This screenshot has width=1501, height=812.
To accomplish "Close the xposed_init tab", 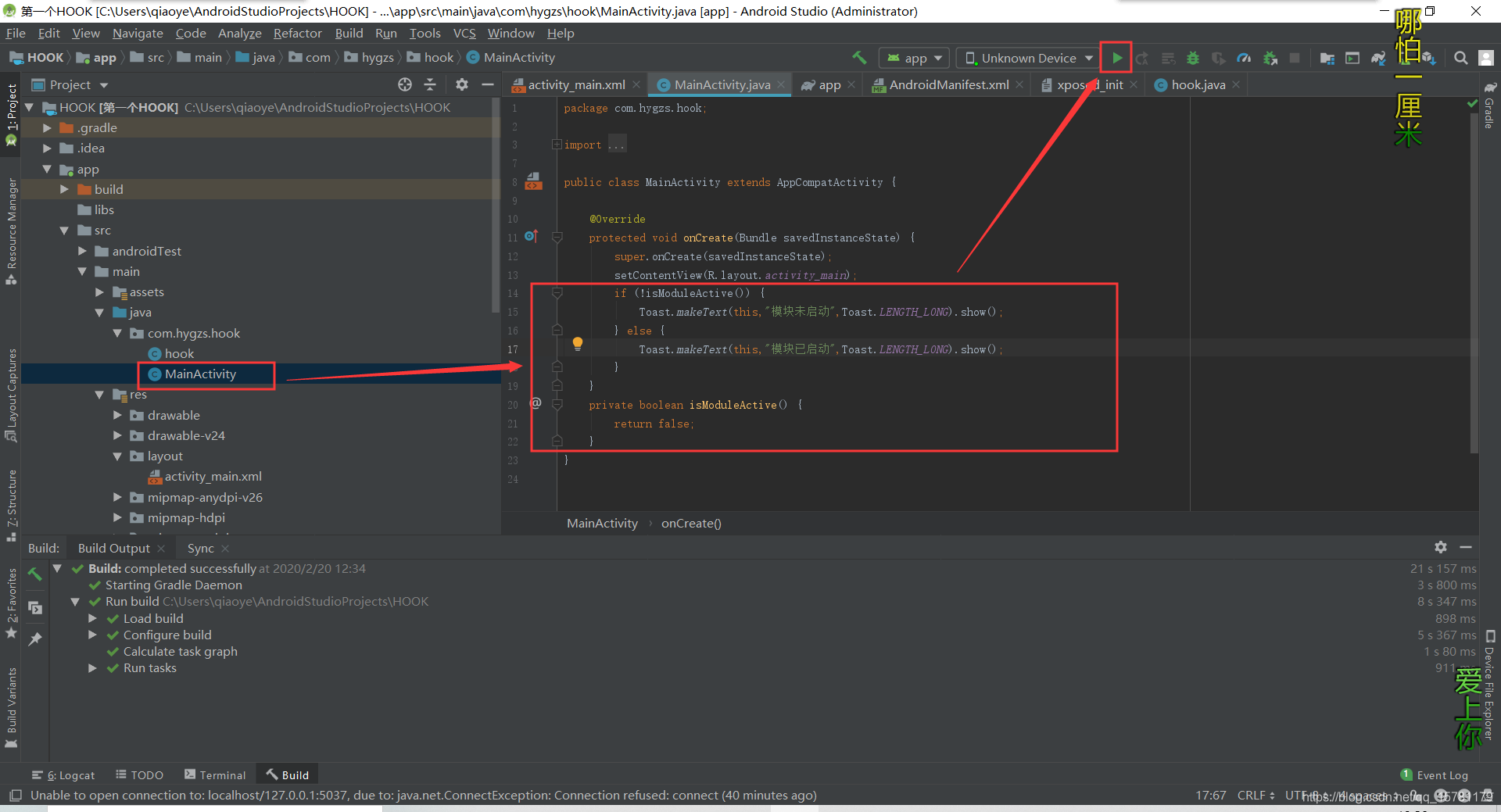I will [x=1134, y=84].
